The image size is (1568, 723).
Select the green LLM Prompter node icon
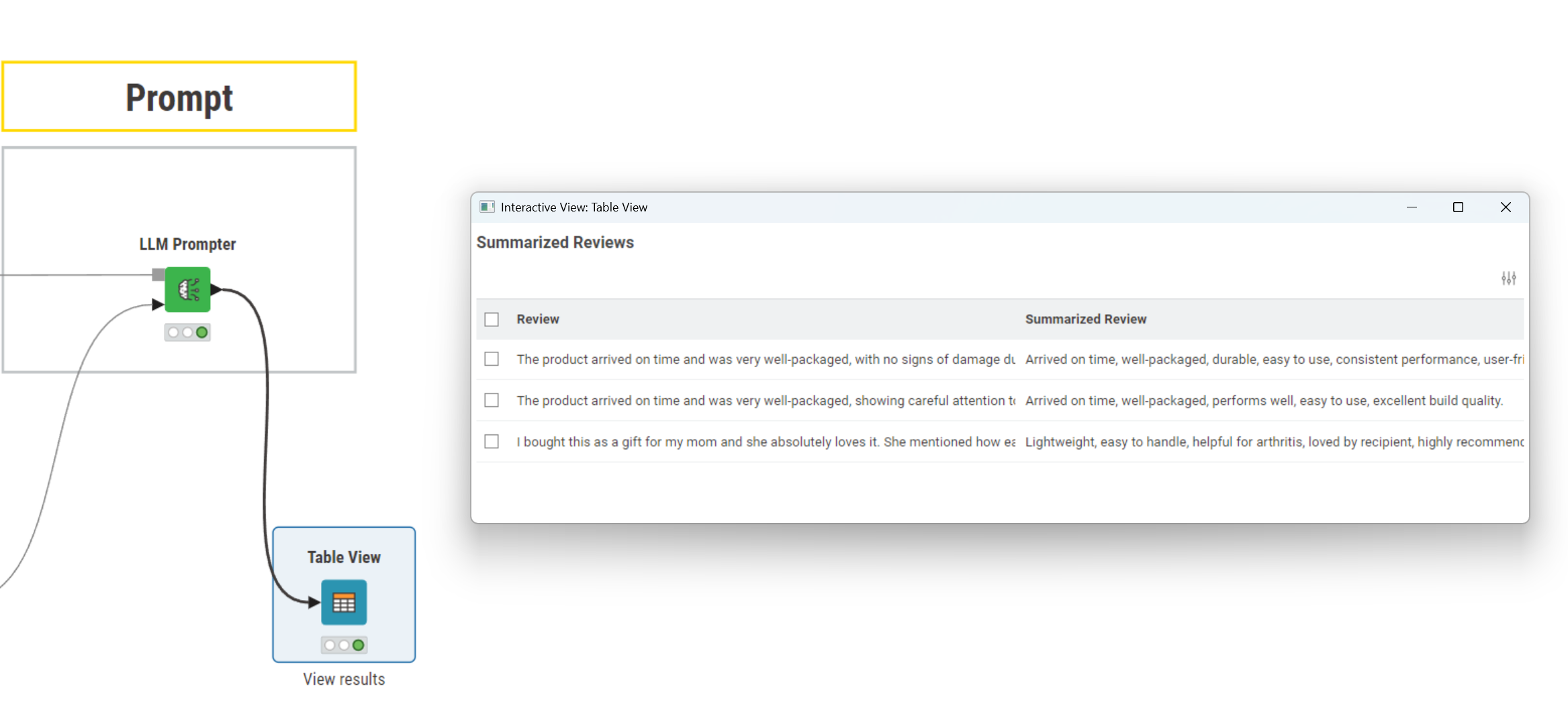pyautogui.click(x=187, y=289)
